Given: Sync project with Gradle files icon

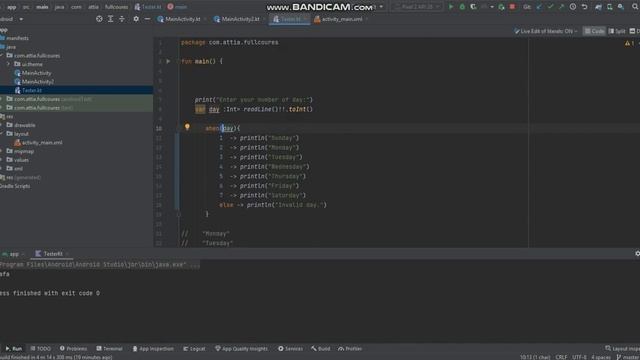Looking at the screenshot, I should (598, 7).
